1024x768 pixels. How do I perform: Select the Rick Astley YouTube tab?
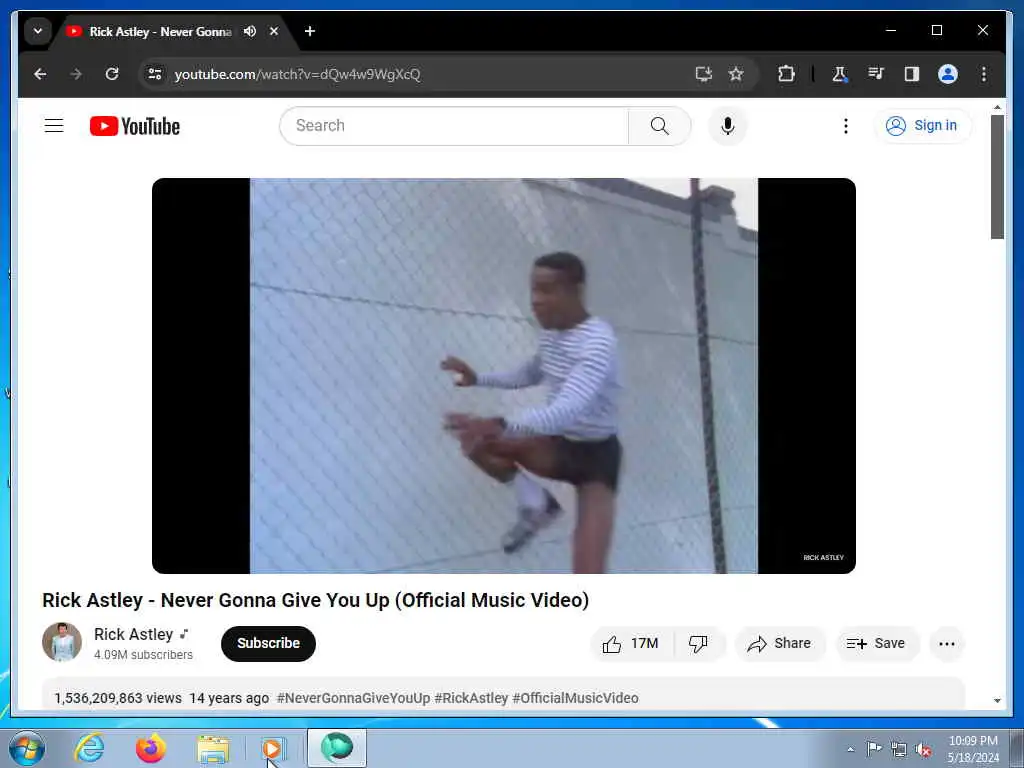[x=160, y=31]
